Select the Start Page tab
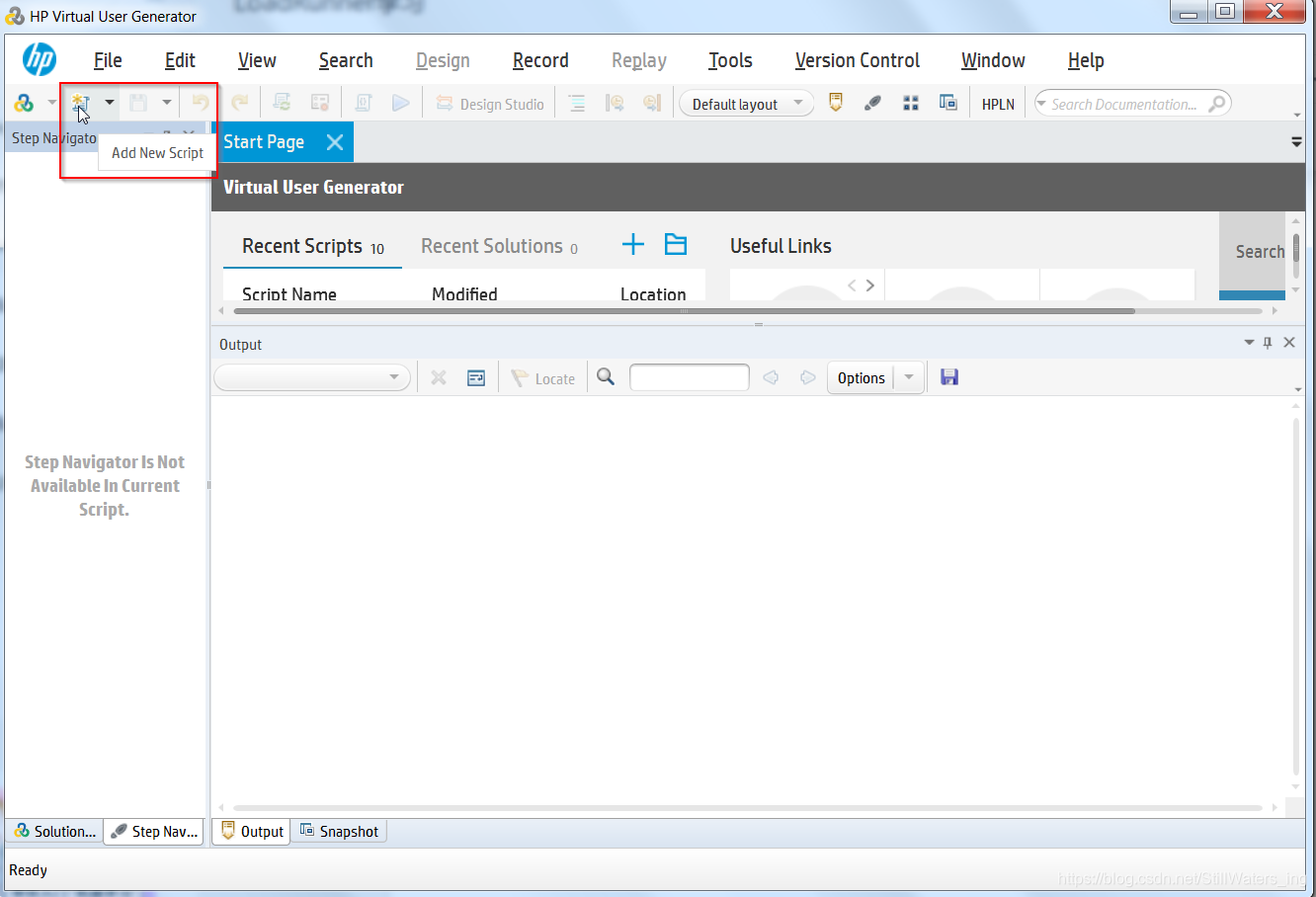 tap(264, 142)
